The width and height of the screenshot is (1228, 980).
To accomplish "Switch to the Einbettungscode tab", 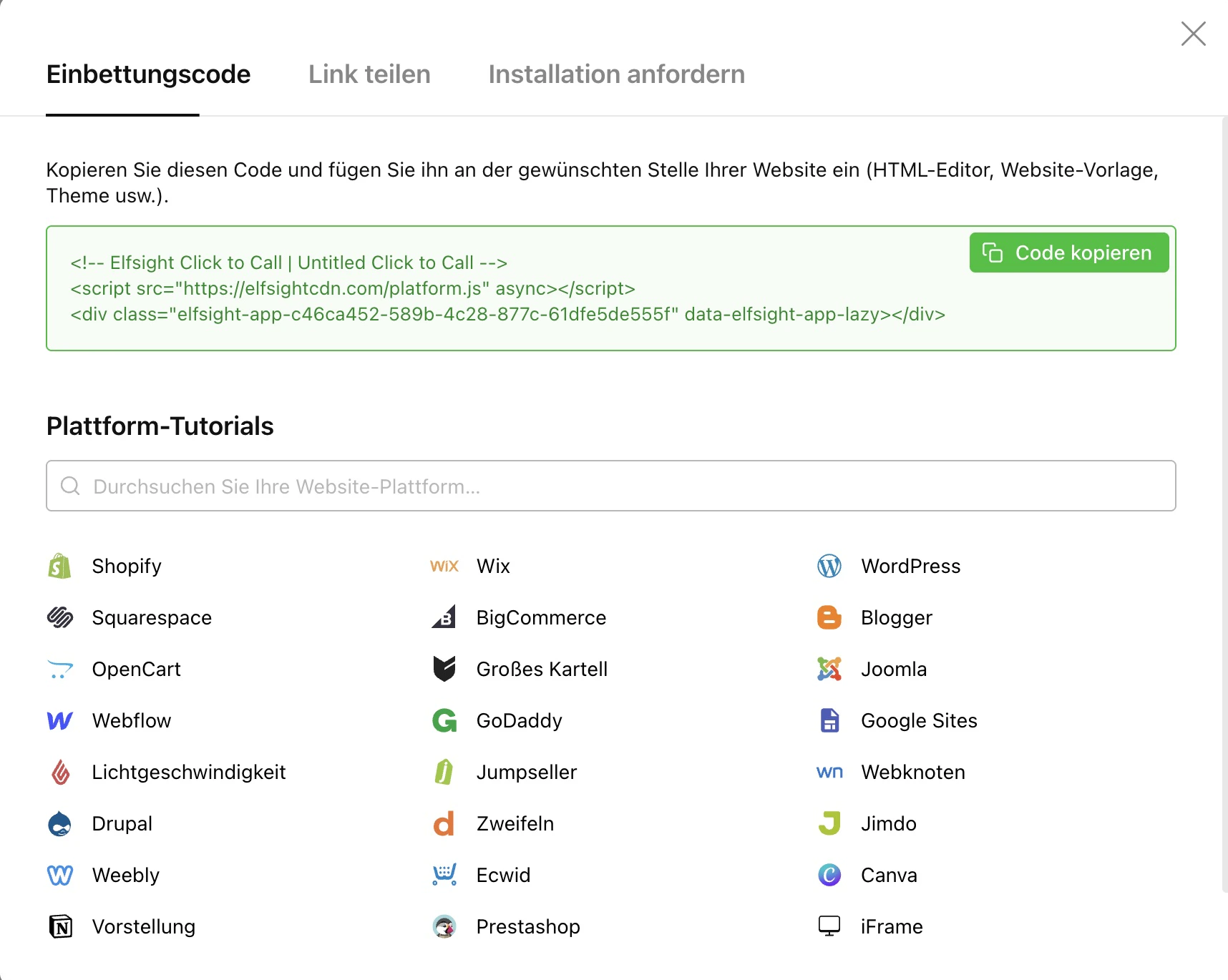I will click(x=148, y=74).
